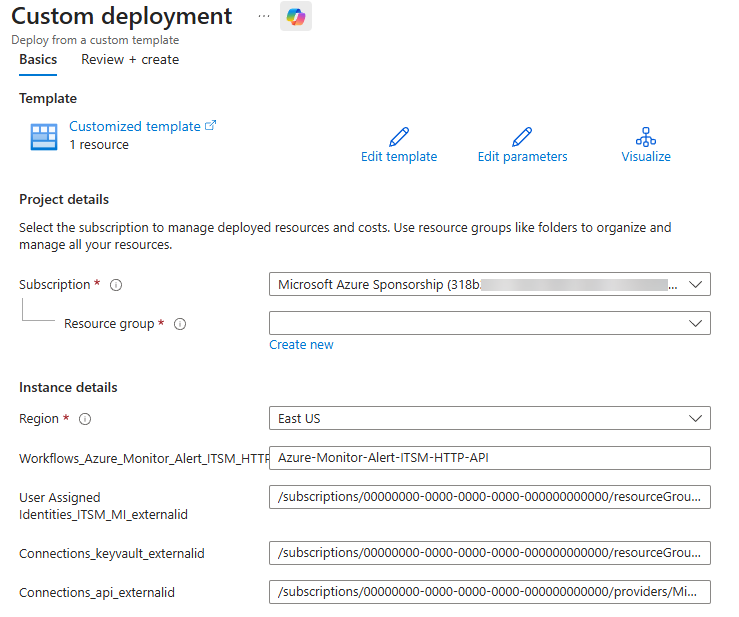Open the Customized template link
The image size is (739, 617).
click(x=135, y=127)
